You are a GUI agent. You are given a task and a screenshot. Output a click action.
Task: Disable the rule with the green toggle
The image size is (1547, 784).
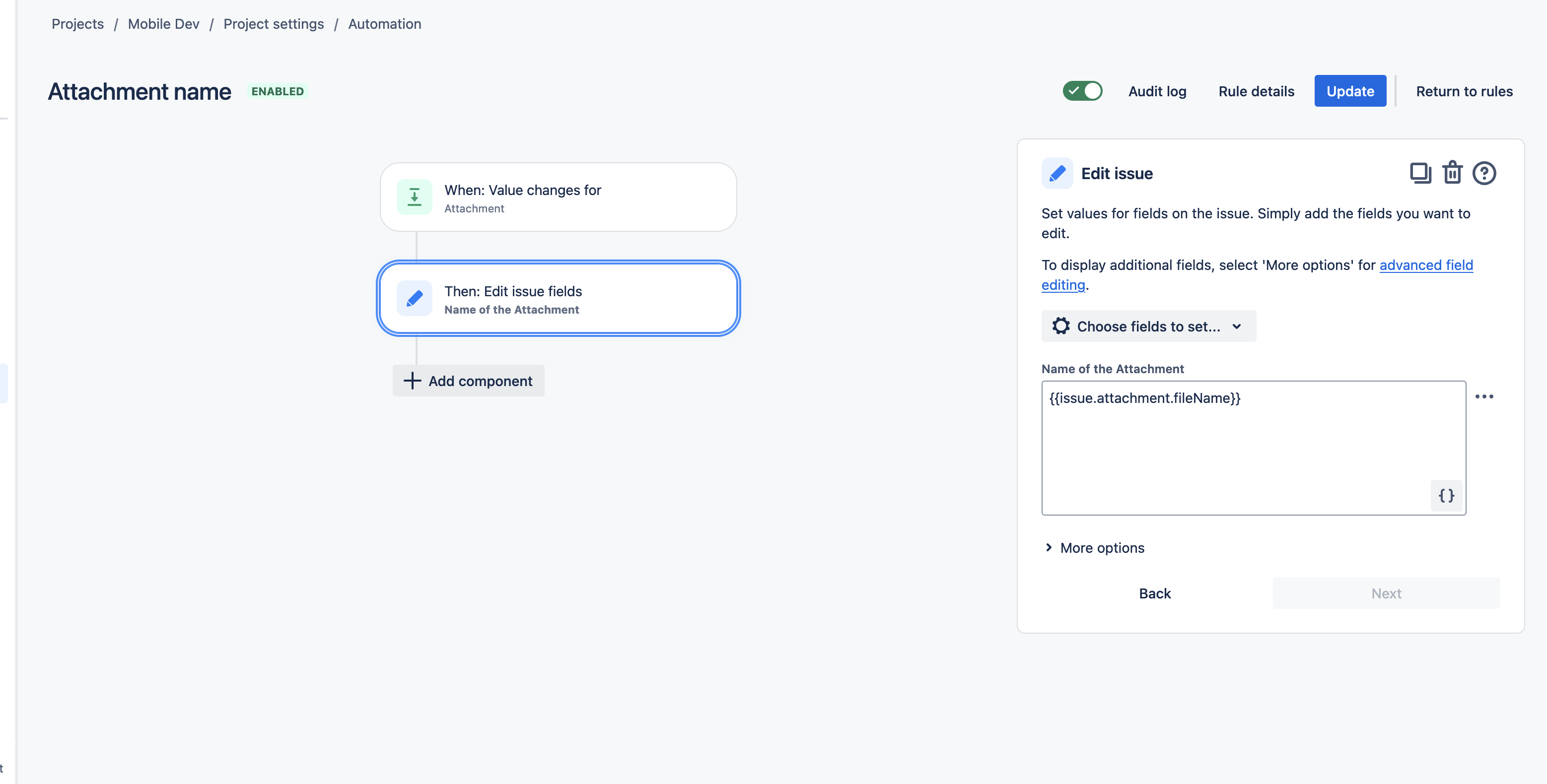pyautogui.click(x=1082, y=91)
